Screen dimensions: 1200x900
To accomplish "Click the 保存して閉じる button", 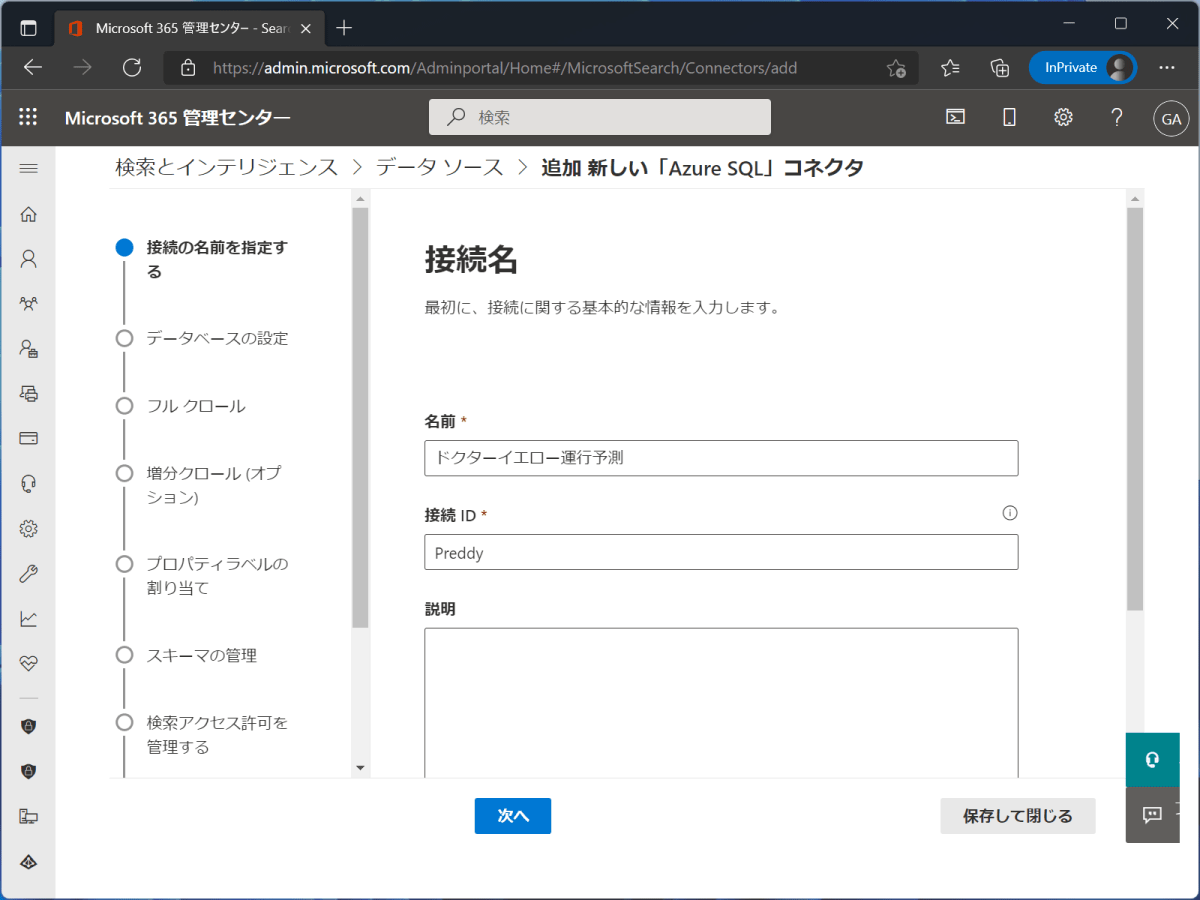I will [x=1018, y=816].
